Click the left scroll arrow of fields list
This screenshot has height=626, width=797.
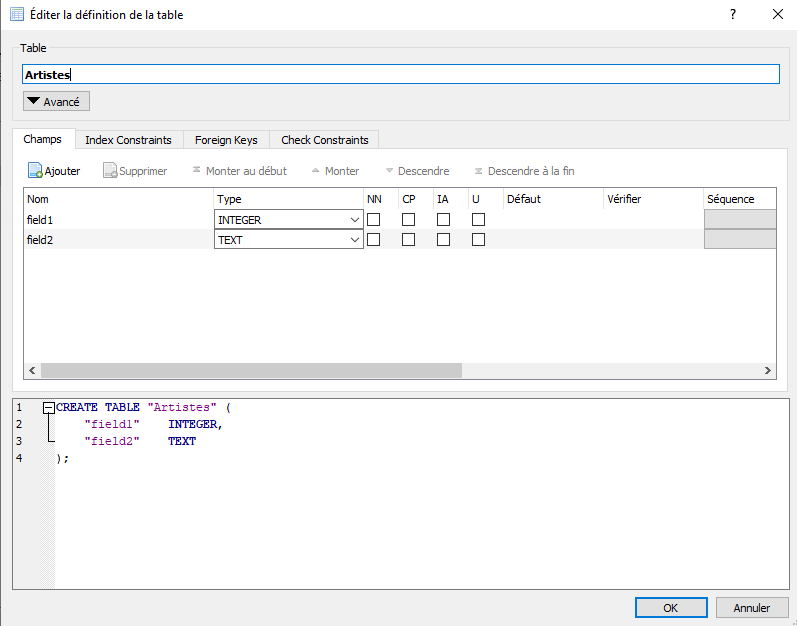click(32, 370)
